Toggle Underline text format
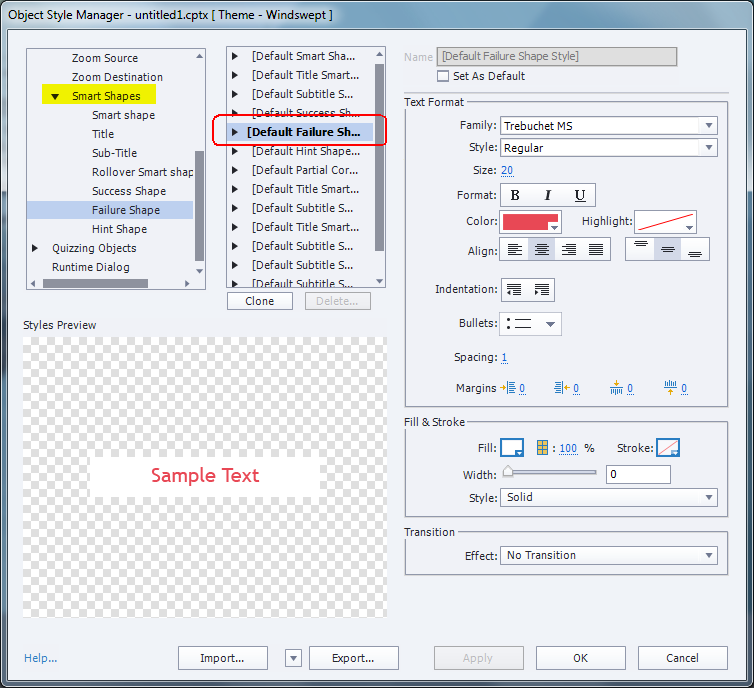 (579, 195)
